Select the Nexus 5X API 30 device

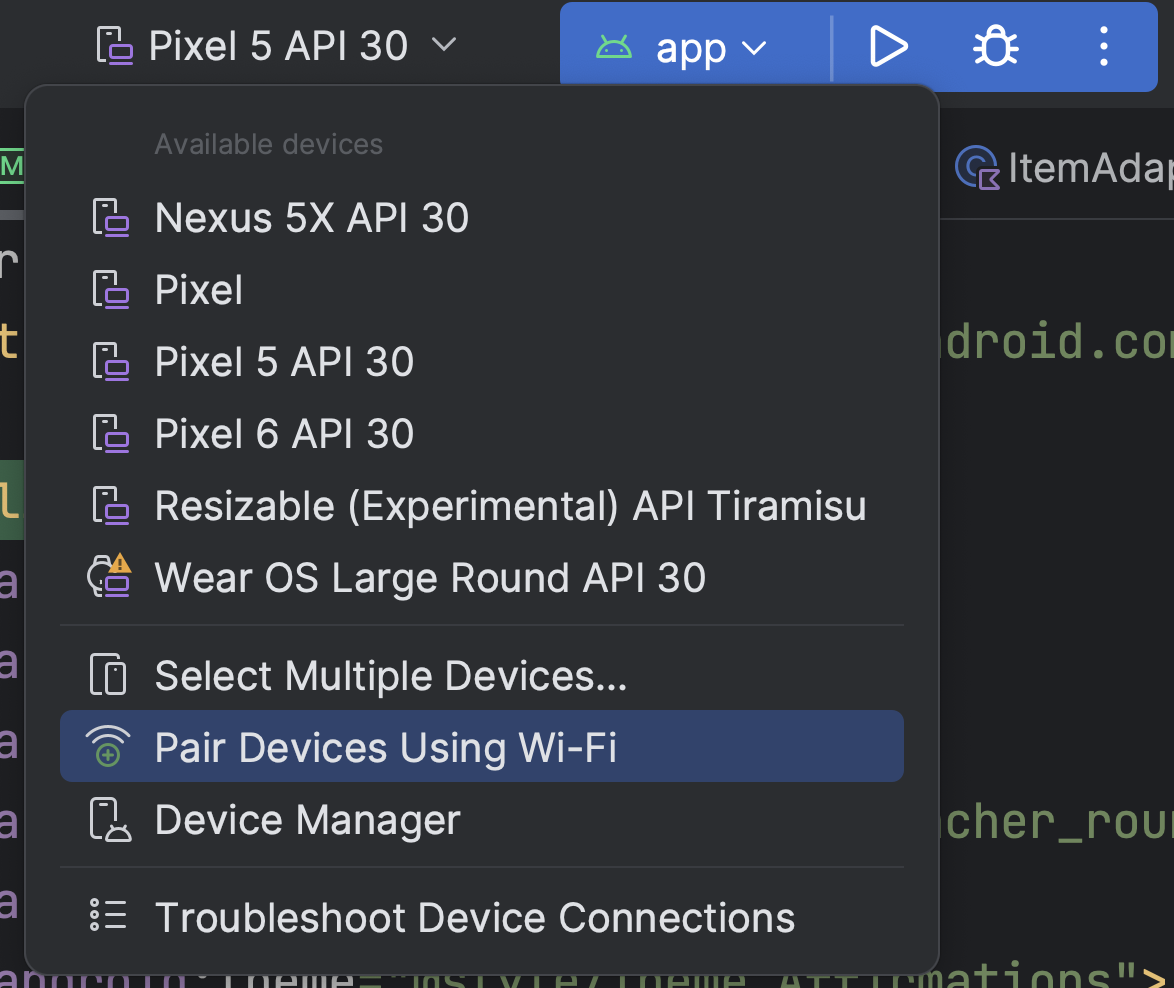click(x=312, y=217)
